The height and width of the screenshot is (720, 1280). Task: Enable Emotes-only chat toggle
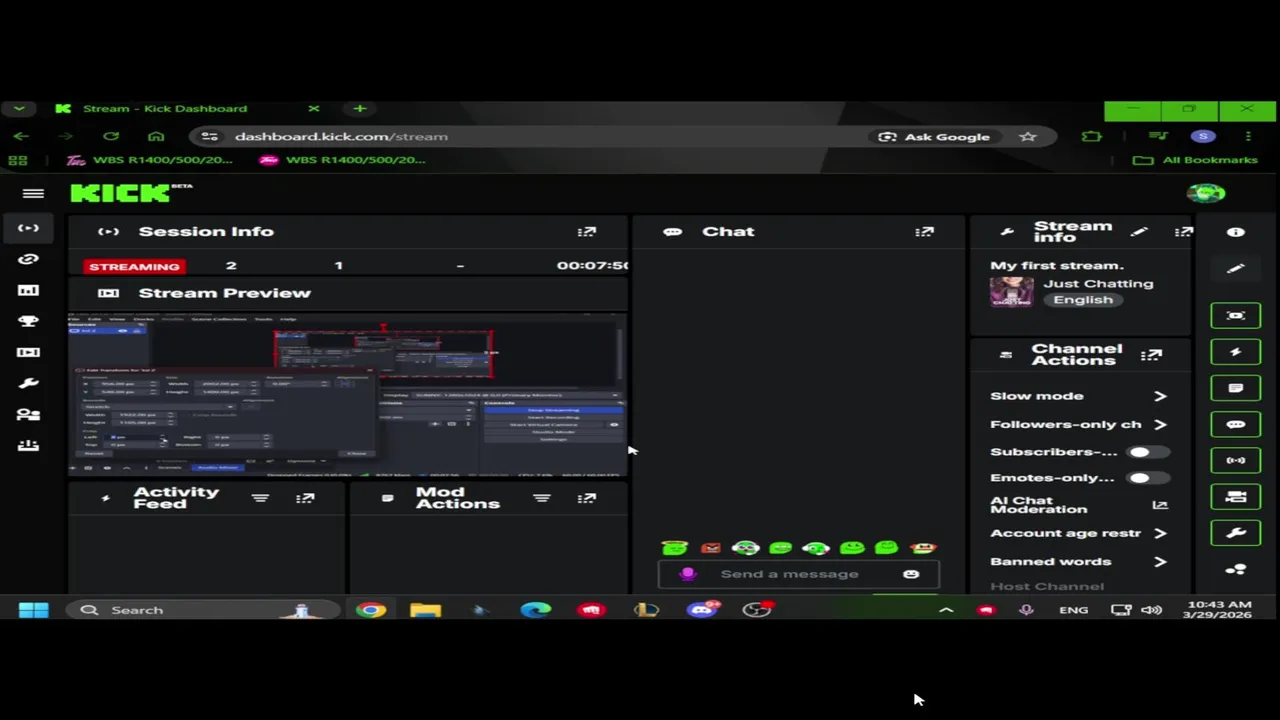click(1148, 478)
